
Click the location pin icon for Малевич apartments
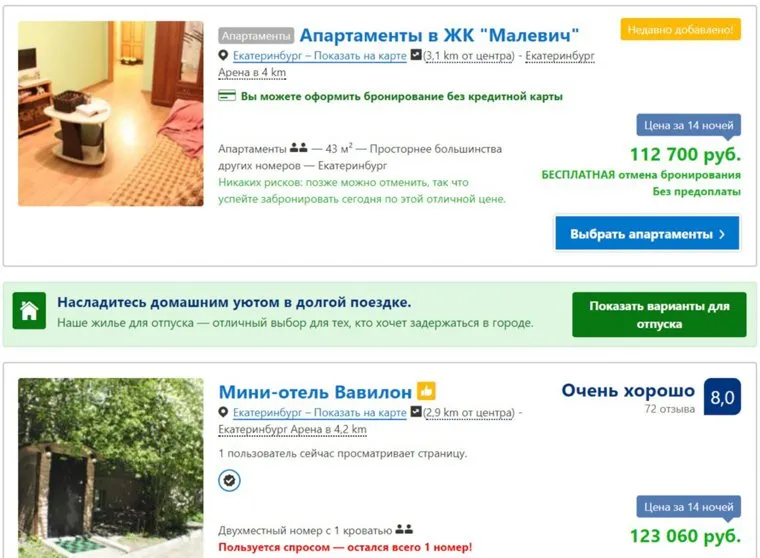[x=223, y=55]
